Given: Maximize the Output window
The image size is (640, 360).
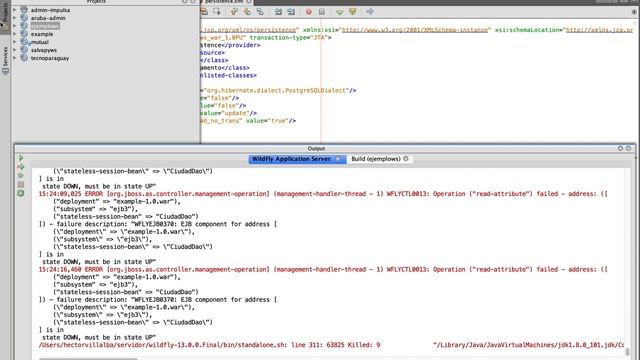Looking at the screenshot, I should coord(628,149).
